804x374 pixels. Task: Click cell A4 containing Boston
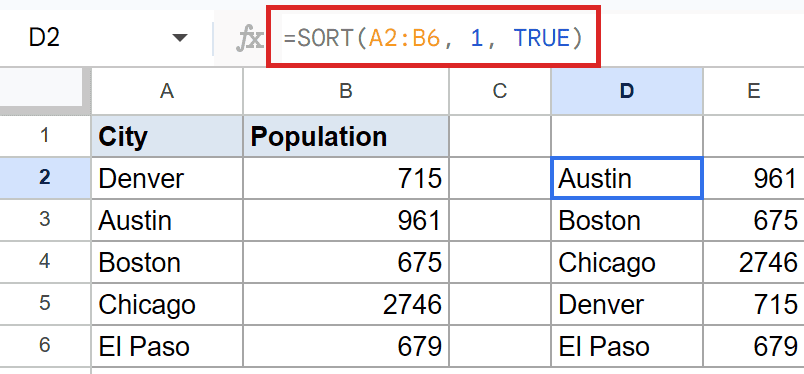167,262
